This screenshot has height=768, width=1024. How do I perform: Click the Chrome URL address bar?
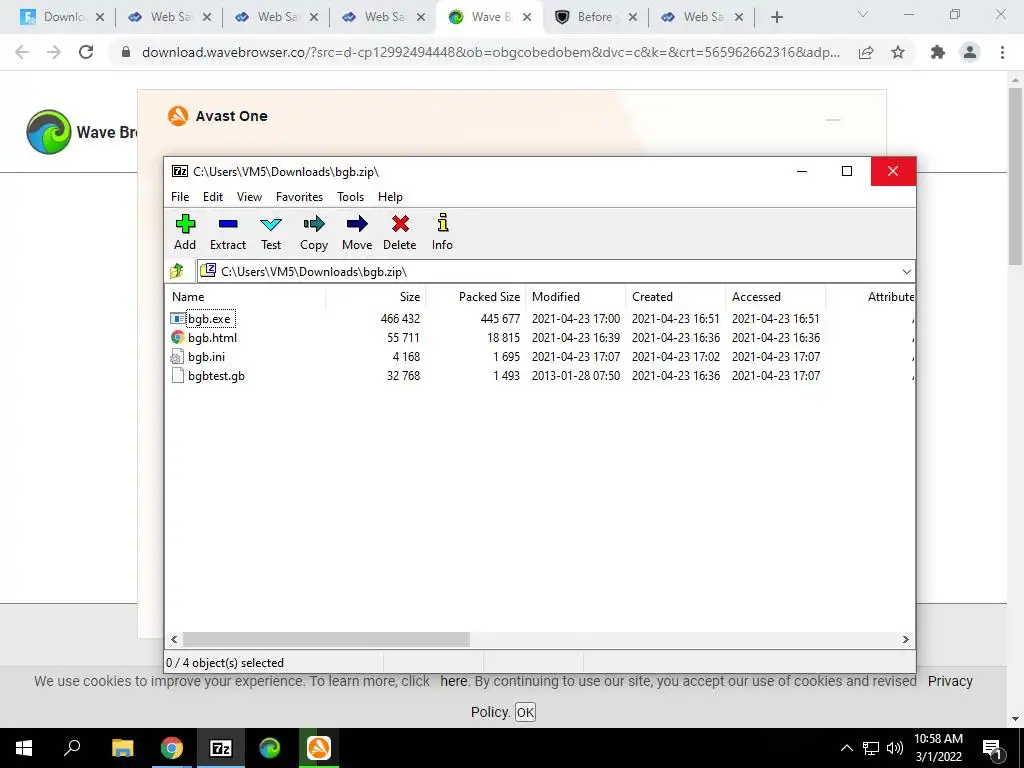tap(490, 52)
